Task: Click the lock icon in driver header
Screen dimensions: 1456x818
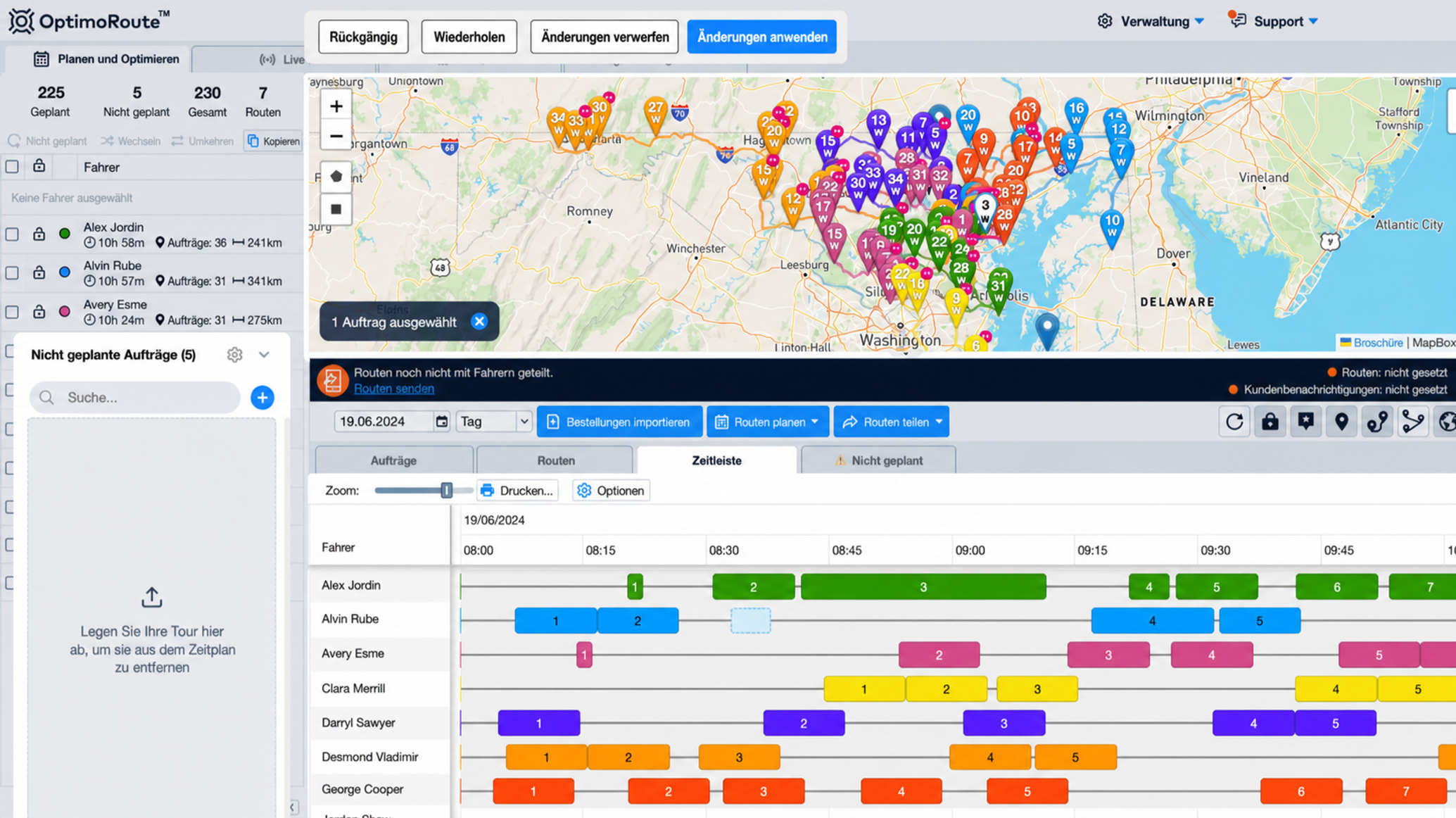Action: pos(39,166)
